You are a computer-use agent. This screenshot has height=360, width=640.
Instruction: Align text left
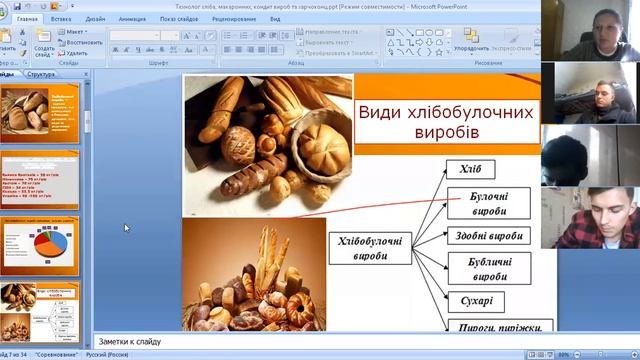click(x=227, y=50)
